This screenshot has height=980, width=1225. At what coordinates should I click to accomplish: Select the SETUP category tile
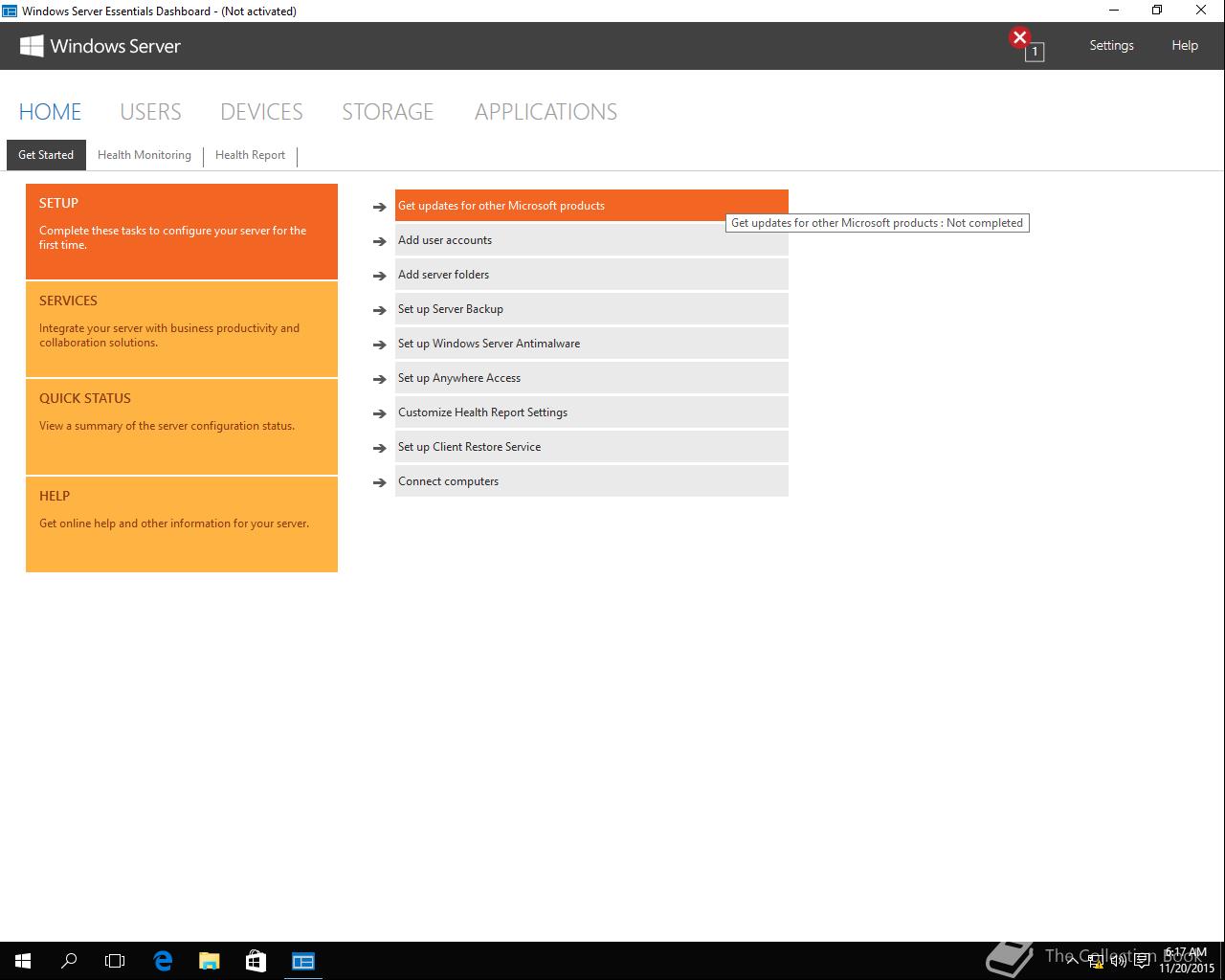(x=182, y=232)
